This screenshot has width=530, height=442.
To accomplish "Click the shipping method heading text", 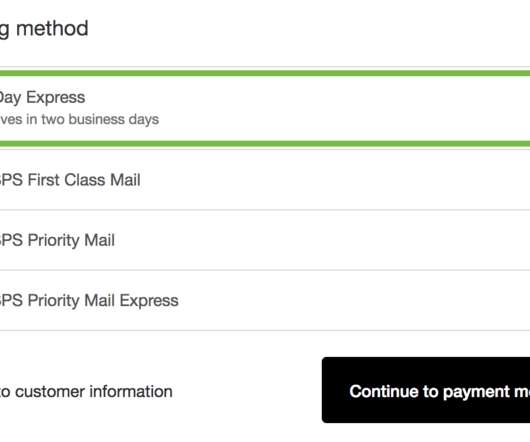I will click(x=44, y=29).
